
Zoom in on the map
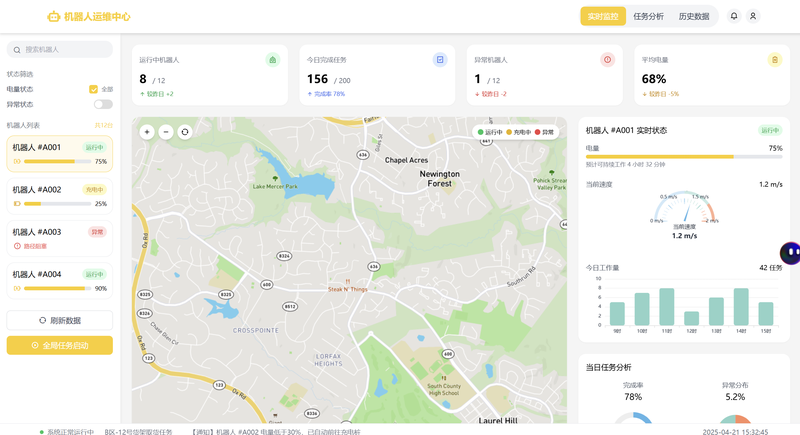click(x=147, y=132)
